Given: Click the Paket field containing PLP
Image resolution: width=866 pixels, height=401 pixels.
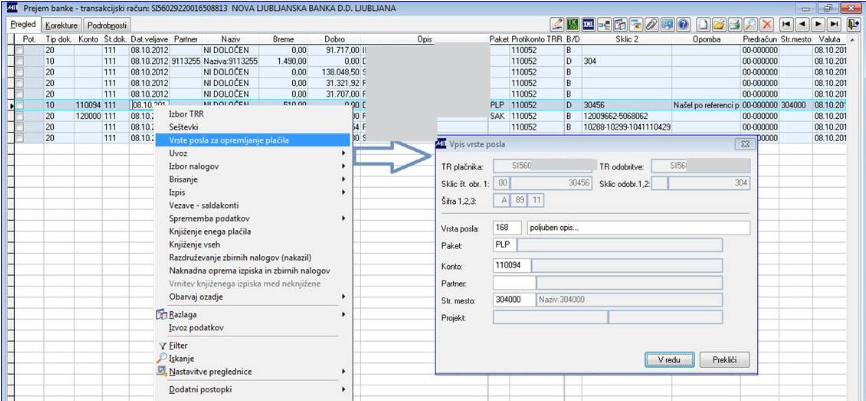Looking at the screenshot, I should point(504,245).
